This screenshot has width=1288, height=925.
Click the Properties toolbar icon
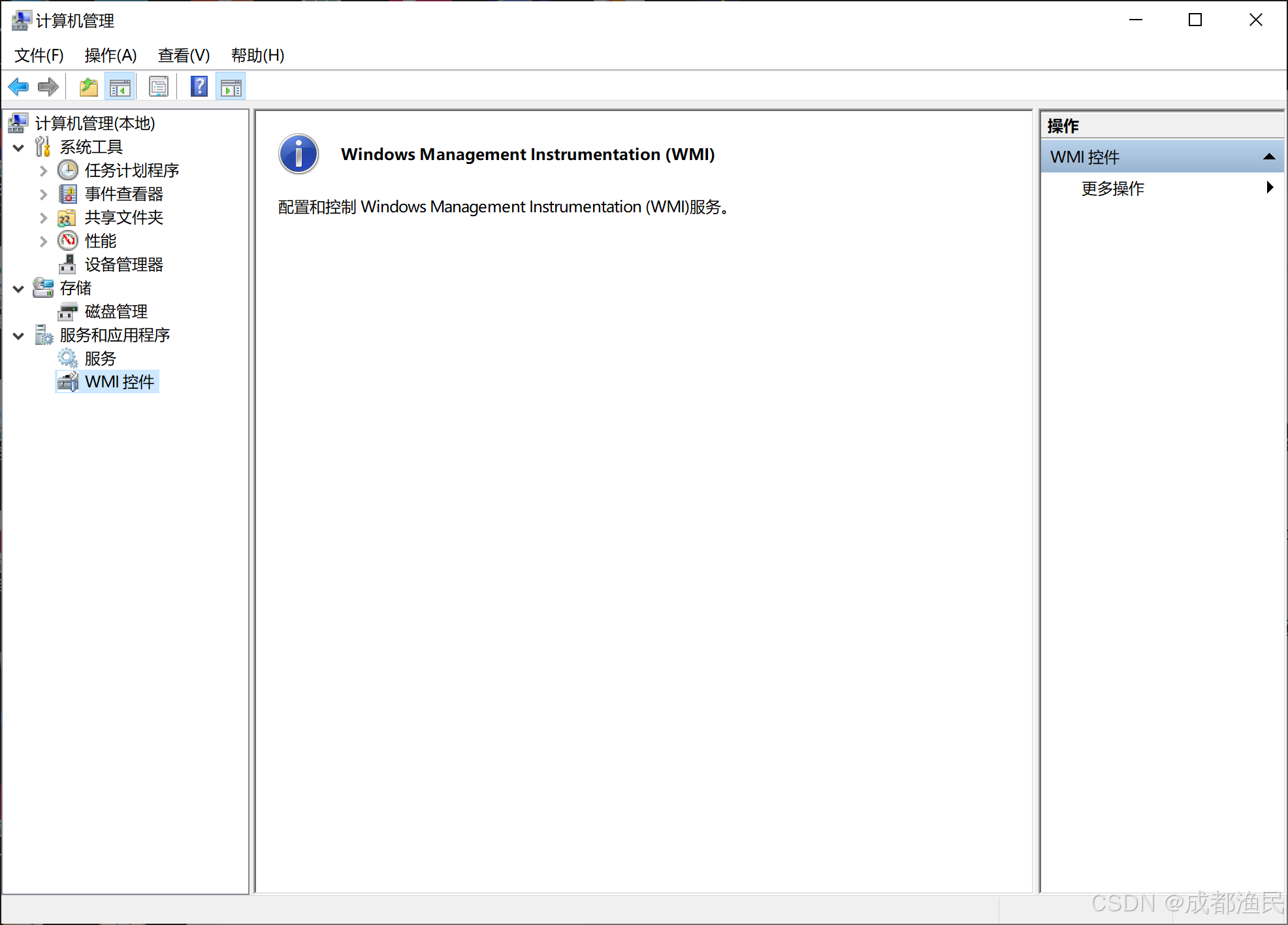(159, 87)
